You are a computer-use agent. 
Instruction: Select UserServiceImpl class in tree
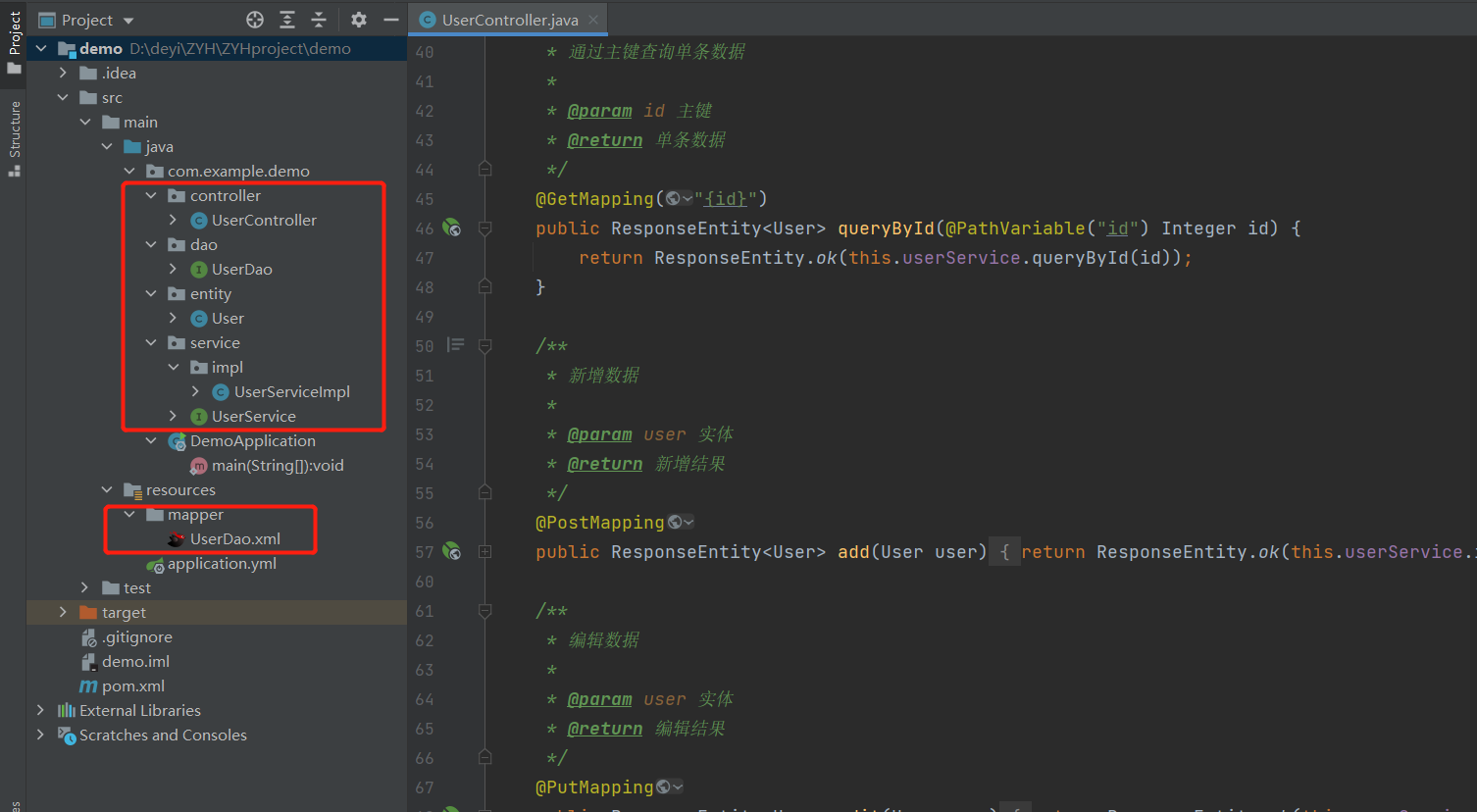[291, 391]
